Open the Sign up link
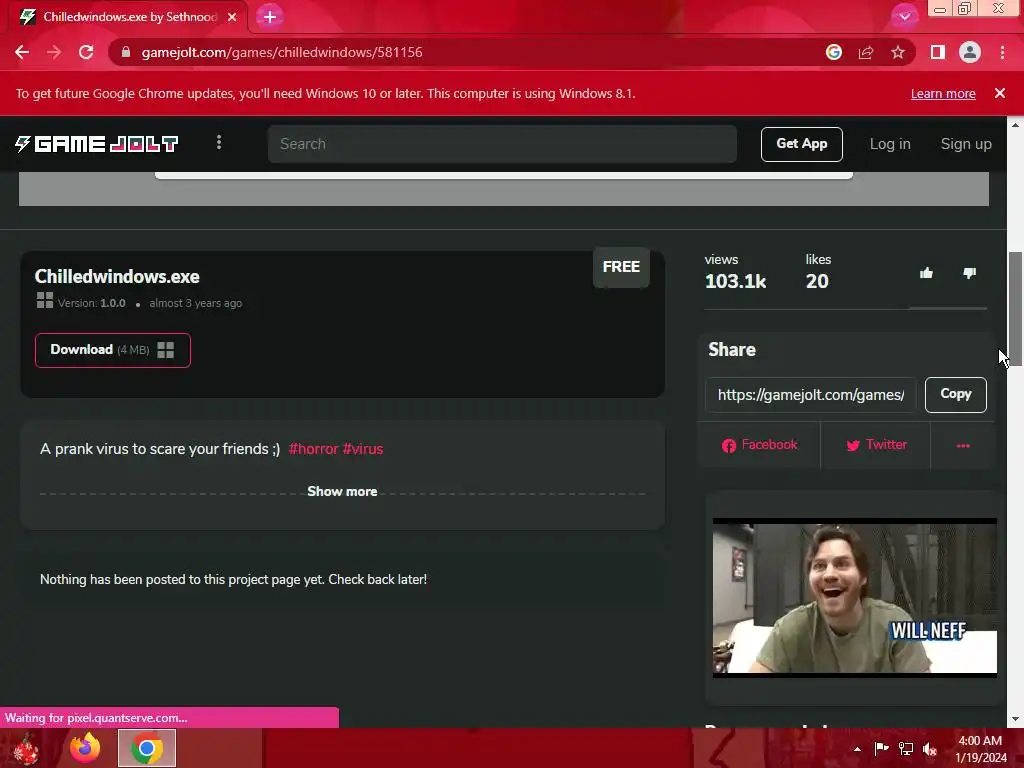The height and width of the screenshot is (768, 1024). coord(966,144)
